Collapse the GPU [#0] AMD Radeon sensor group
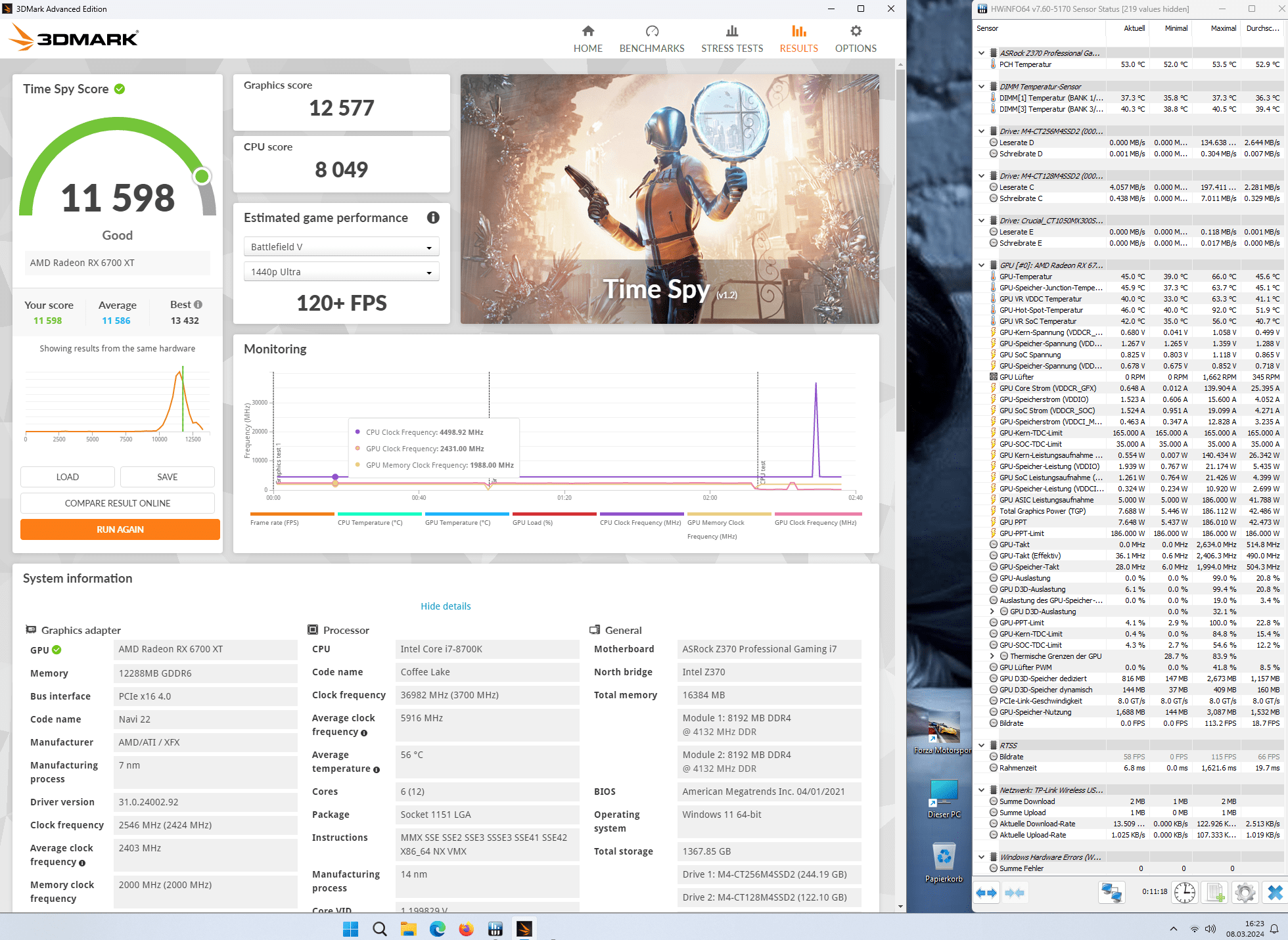 (x=982, y=265)
